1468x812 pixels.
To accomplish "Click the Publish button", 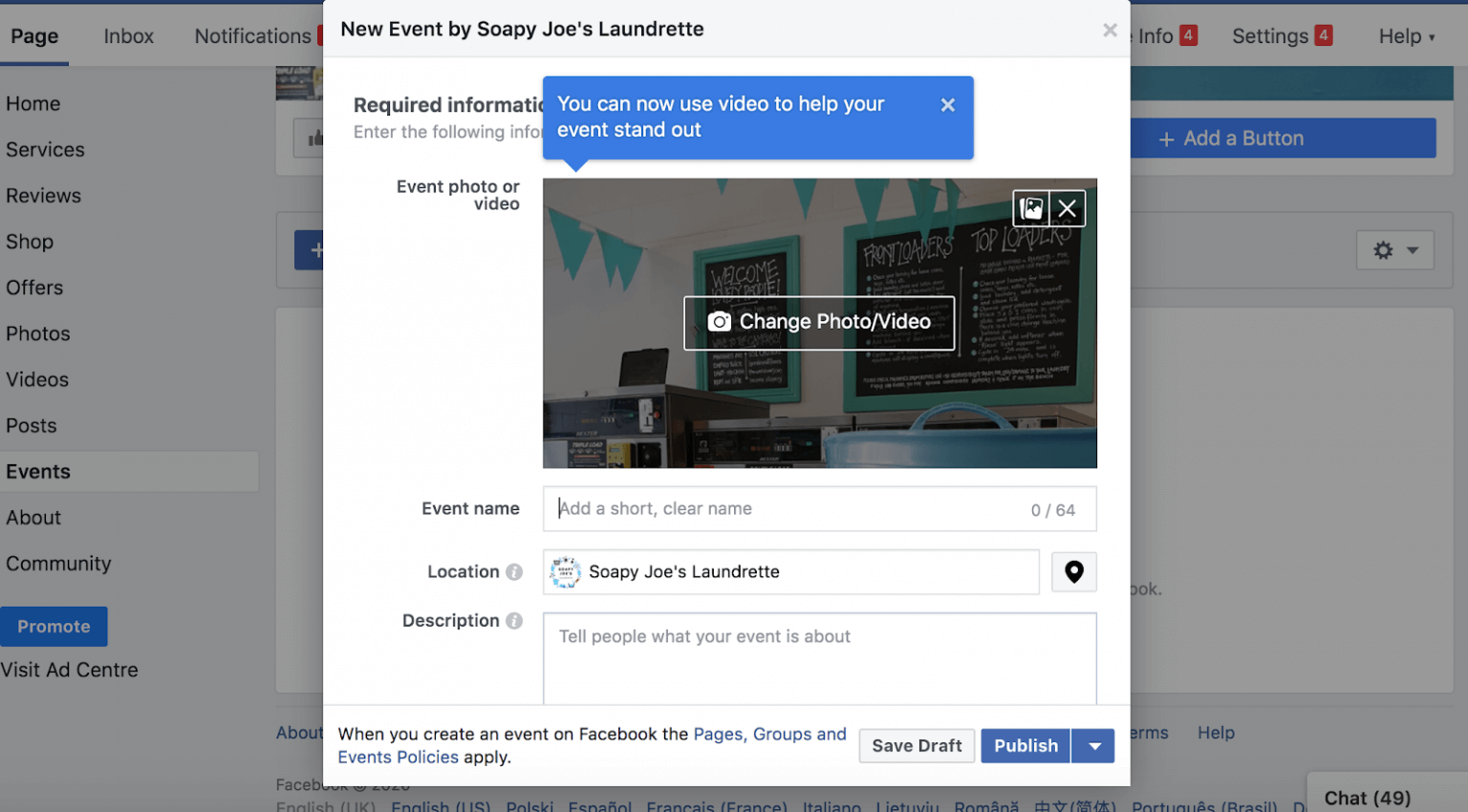I will click(x=1025, y=746).
